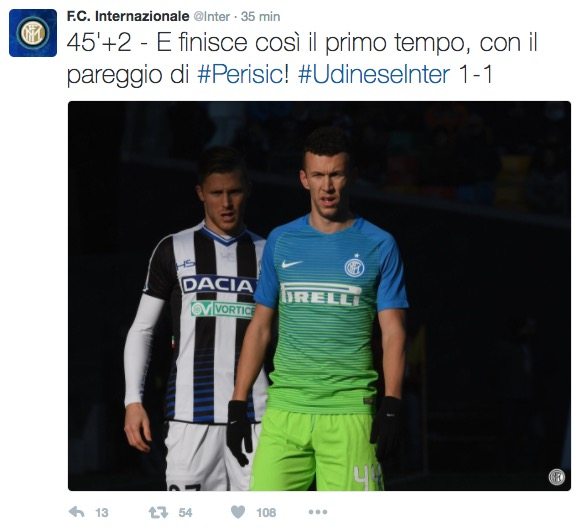Click the Nike swoosh on the Inter shirt
Screen dimensions: 584x531
(x=292, y=264)
